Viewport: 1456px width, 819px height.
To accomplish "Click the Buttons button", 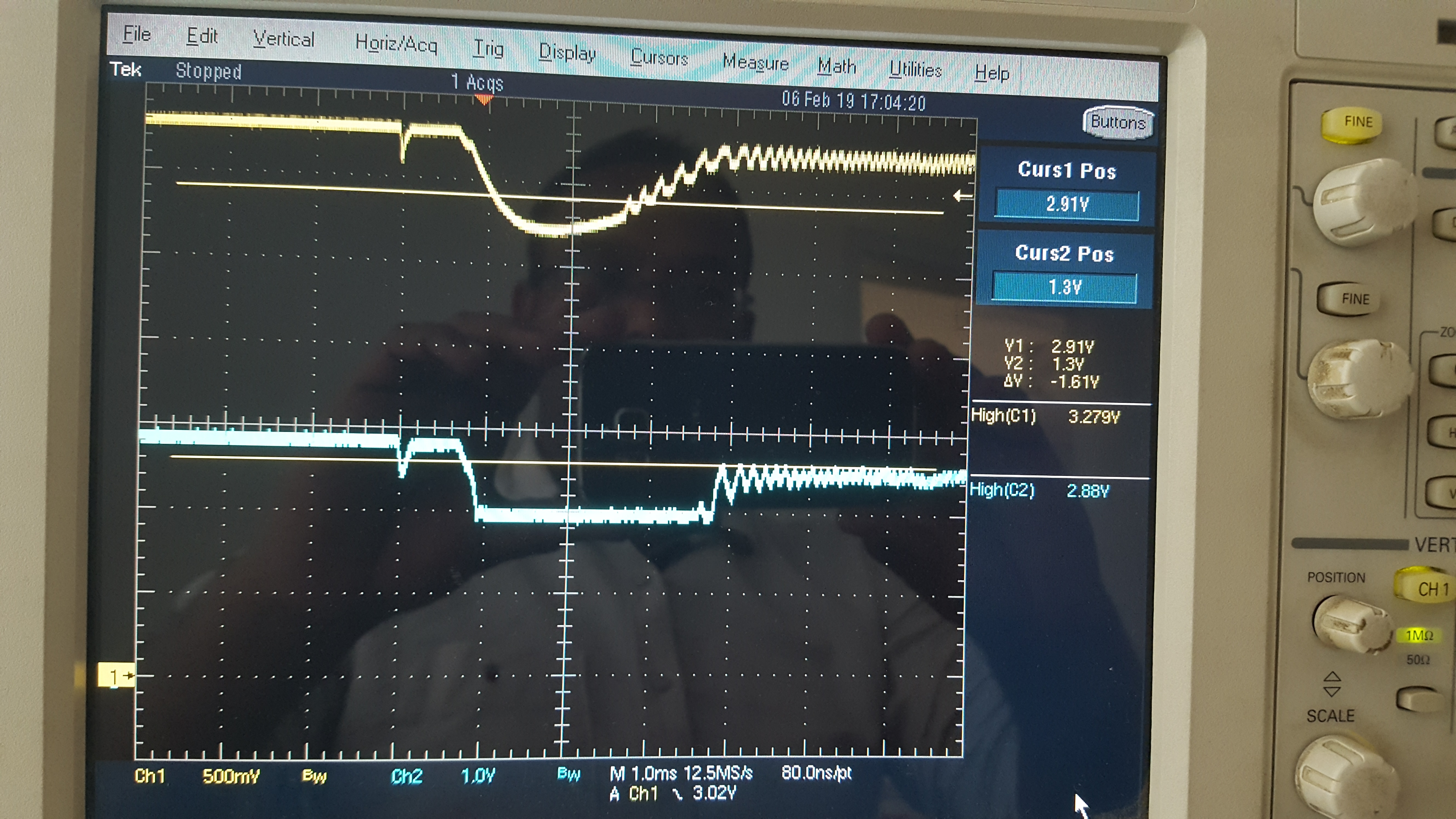I will [x=1117, y=122].
